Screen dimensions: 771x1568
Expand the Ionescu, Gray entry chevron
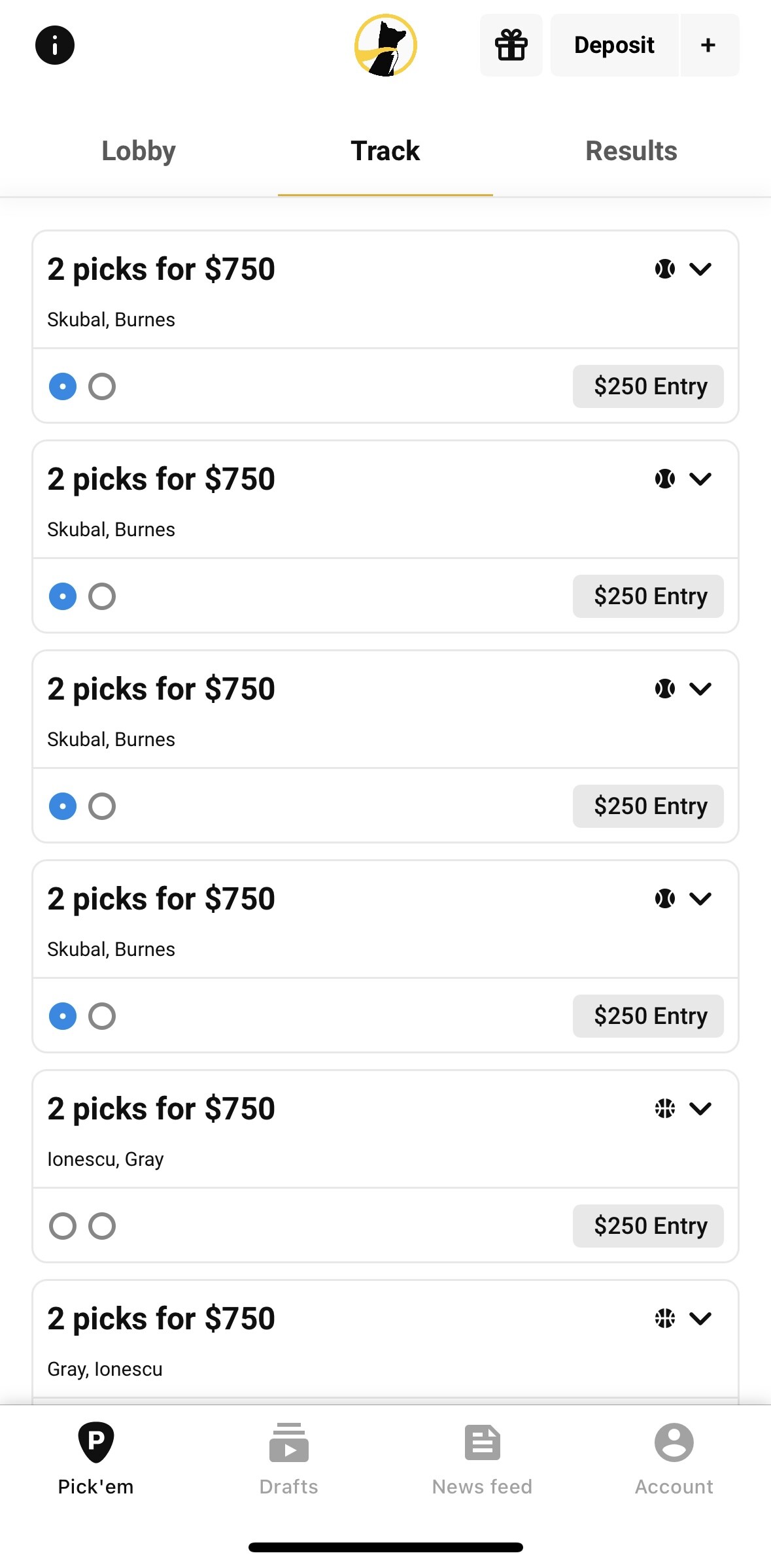(700, 1108)
